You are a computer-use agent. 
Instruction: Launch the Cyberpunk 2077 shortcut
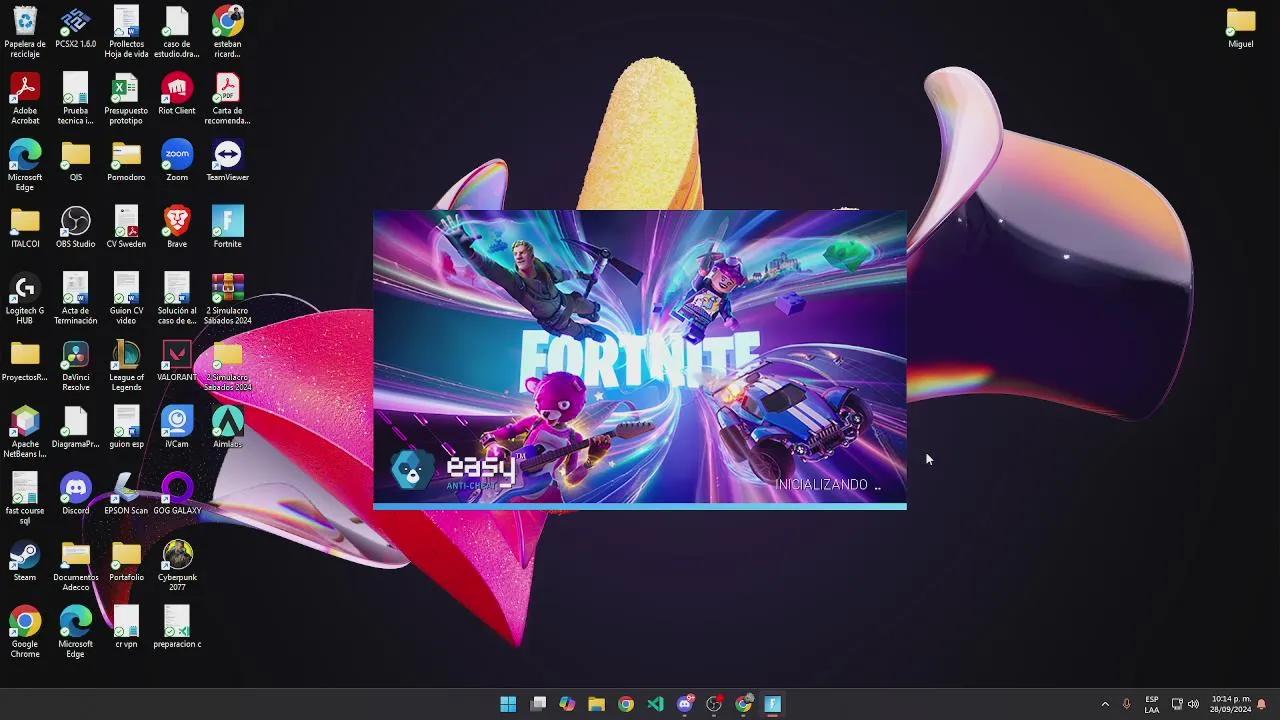177,566
